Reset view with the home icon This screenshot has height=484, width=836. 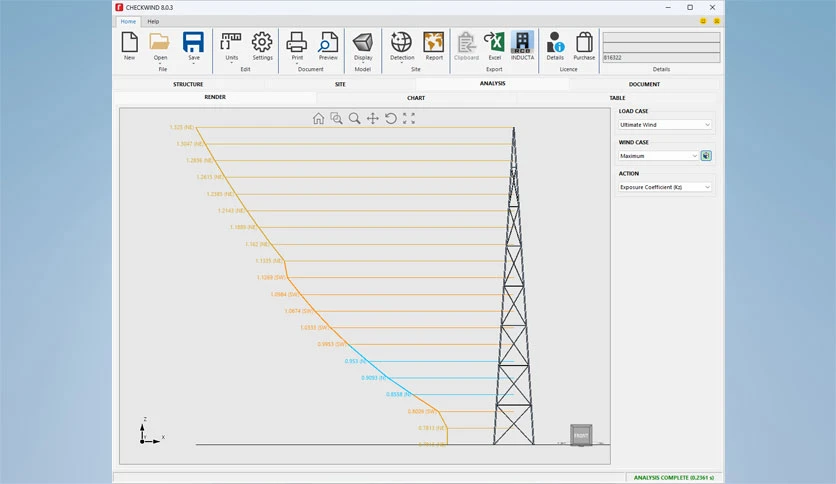[x=318, y=118]
